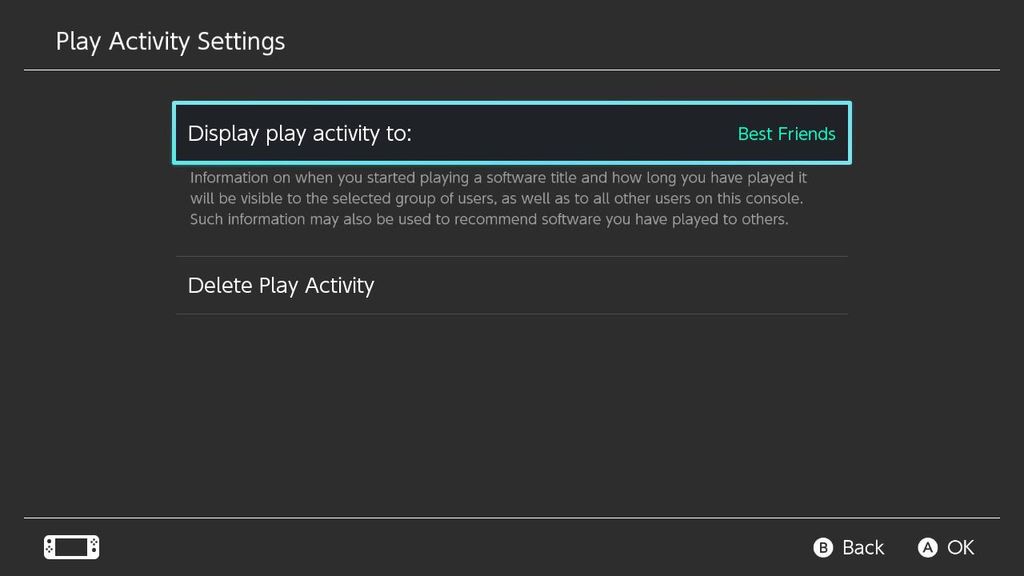
Task: Change the Best Friends visibility setting
Action: (x=786, y=133)
